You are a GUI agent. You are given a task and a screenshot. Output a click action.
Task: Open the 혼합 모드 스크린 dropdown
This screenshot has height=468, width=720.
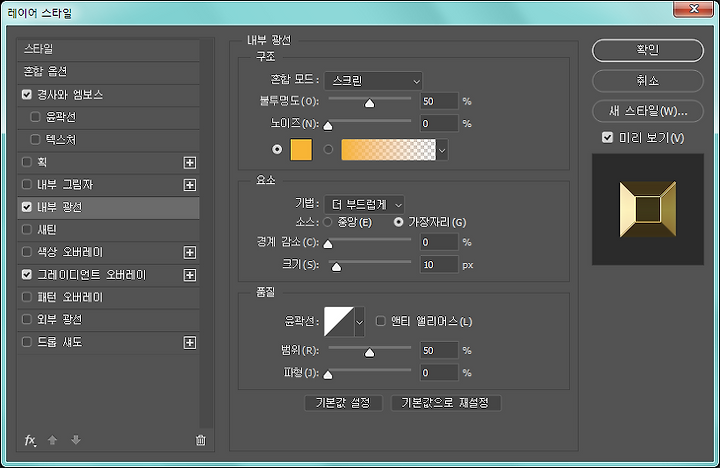373,81
